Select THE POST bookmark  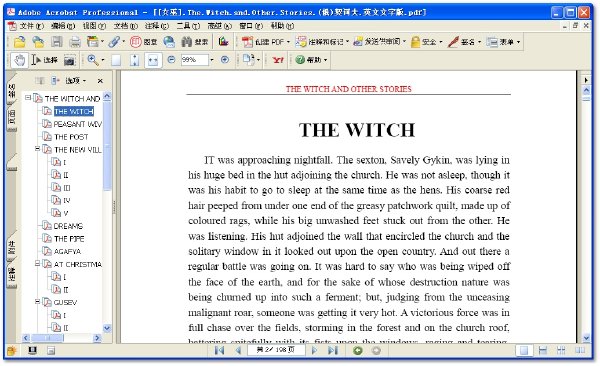point(71,137)
